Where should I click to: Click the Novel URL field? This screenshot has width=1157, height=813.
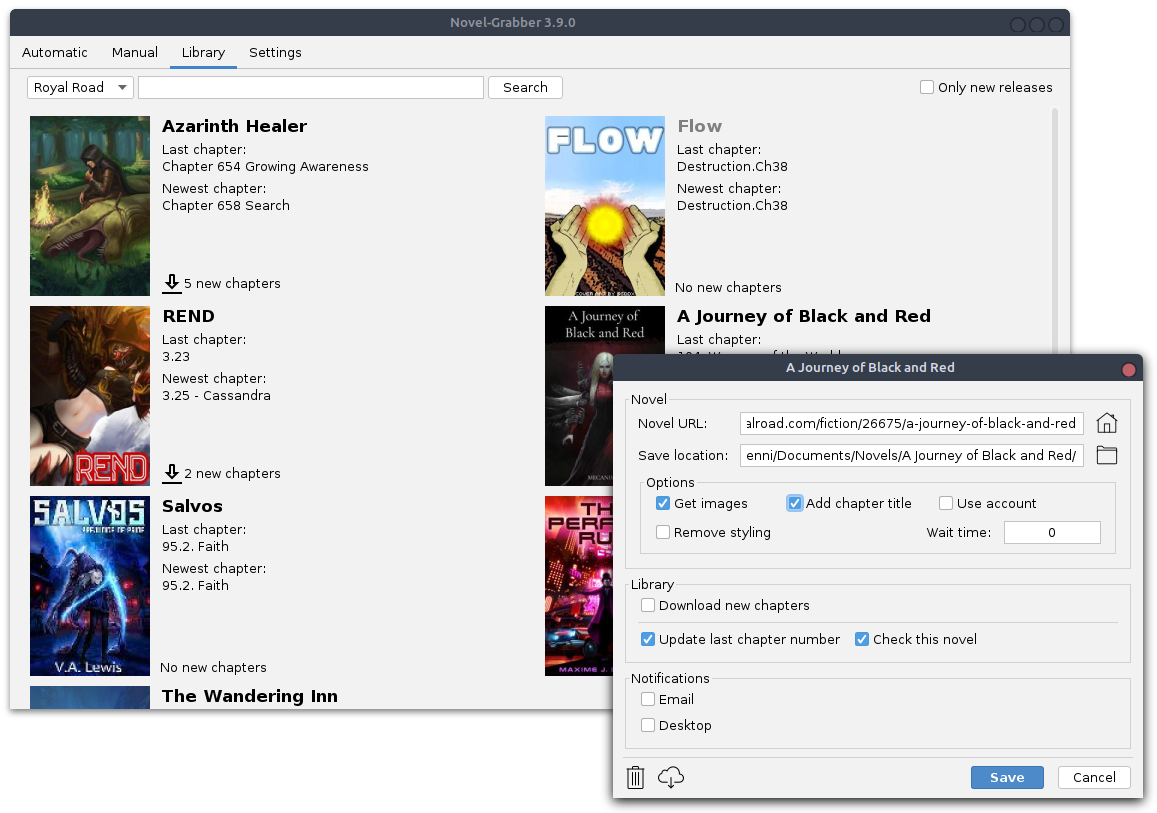[912, 423]
